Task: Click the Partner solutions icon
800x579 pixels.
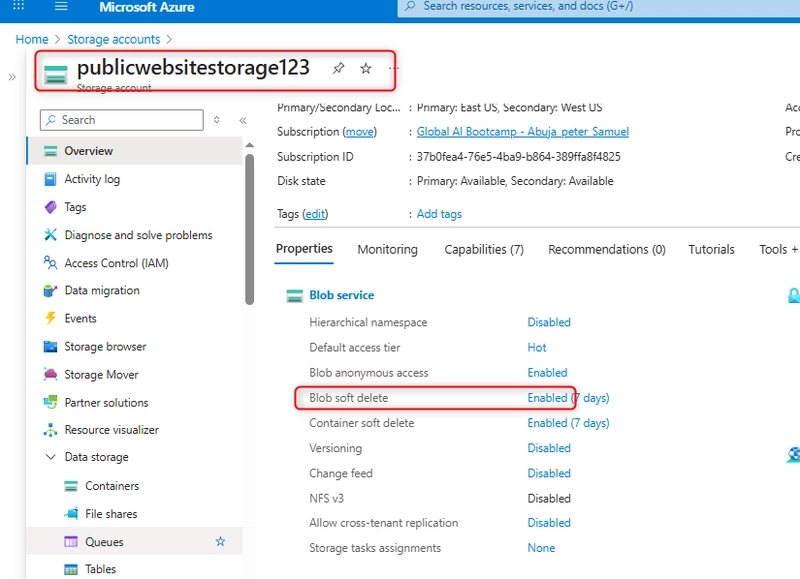Action: click(51, 402)
